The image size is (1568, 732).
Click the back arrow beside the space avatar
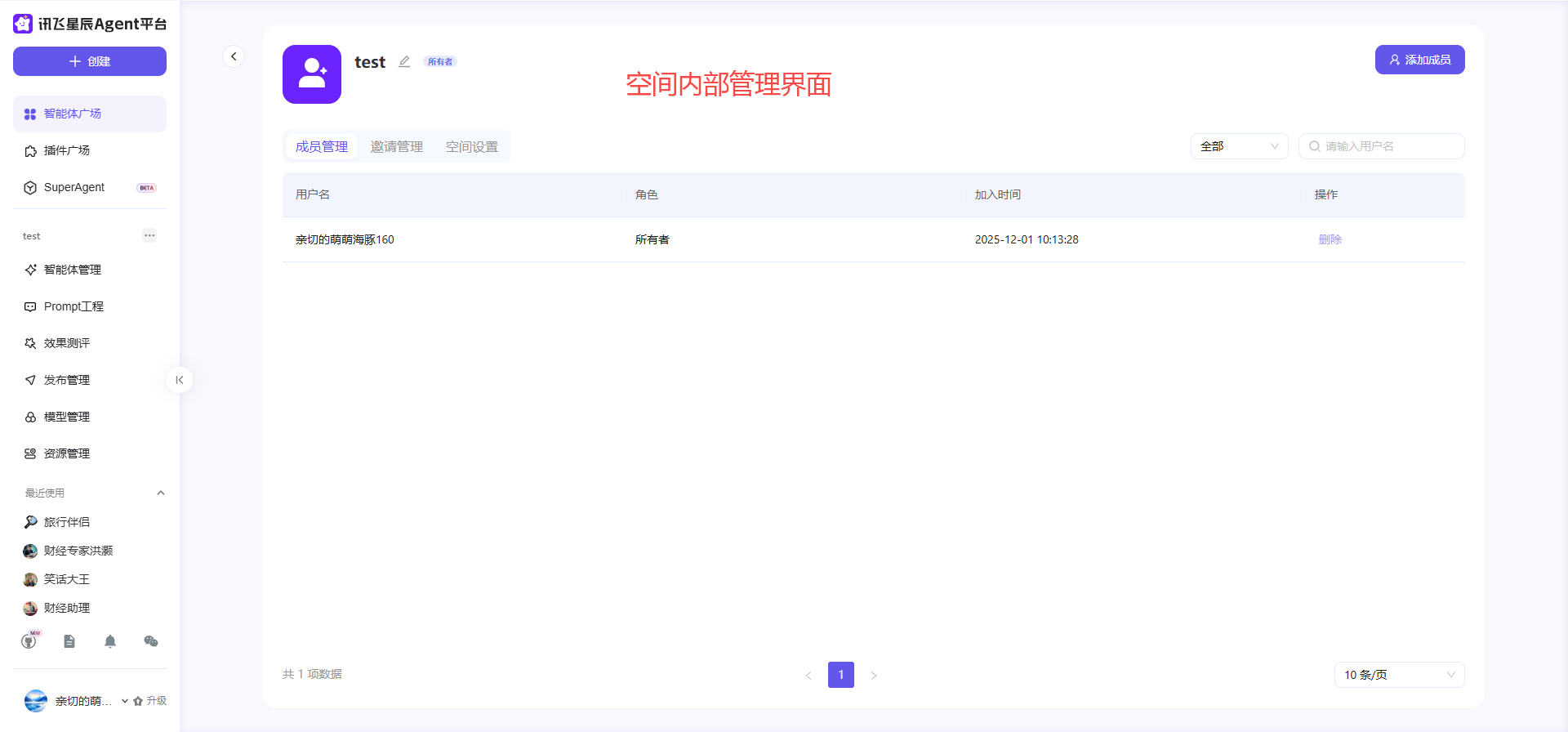tap(234, 56)
